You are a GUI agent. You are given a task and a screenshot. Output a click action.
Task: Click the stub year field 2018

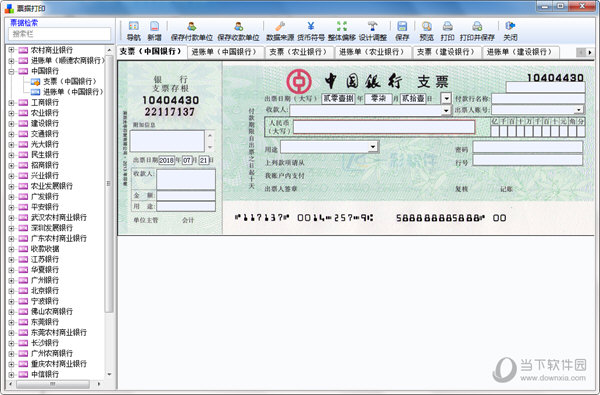pyautogui.click(x=166, y=160)
